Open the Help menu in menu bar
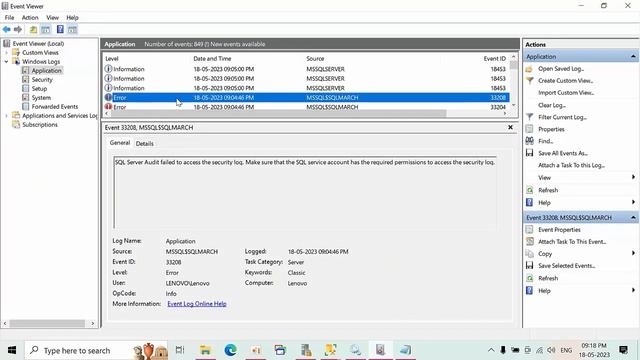This screenshot has width=640, height=360. (x=72, y=18)
